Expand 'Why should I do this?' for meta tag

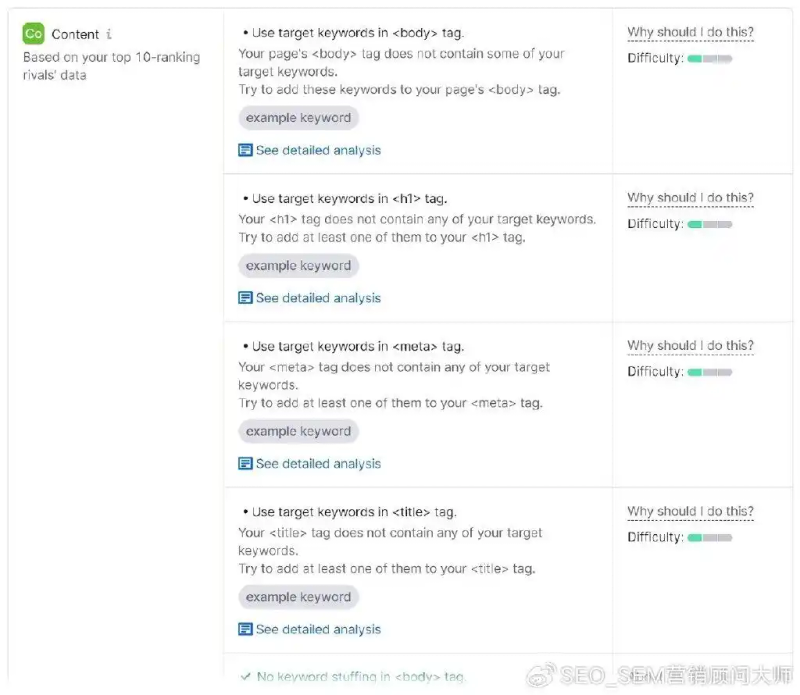click(x=690, y=346)
